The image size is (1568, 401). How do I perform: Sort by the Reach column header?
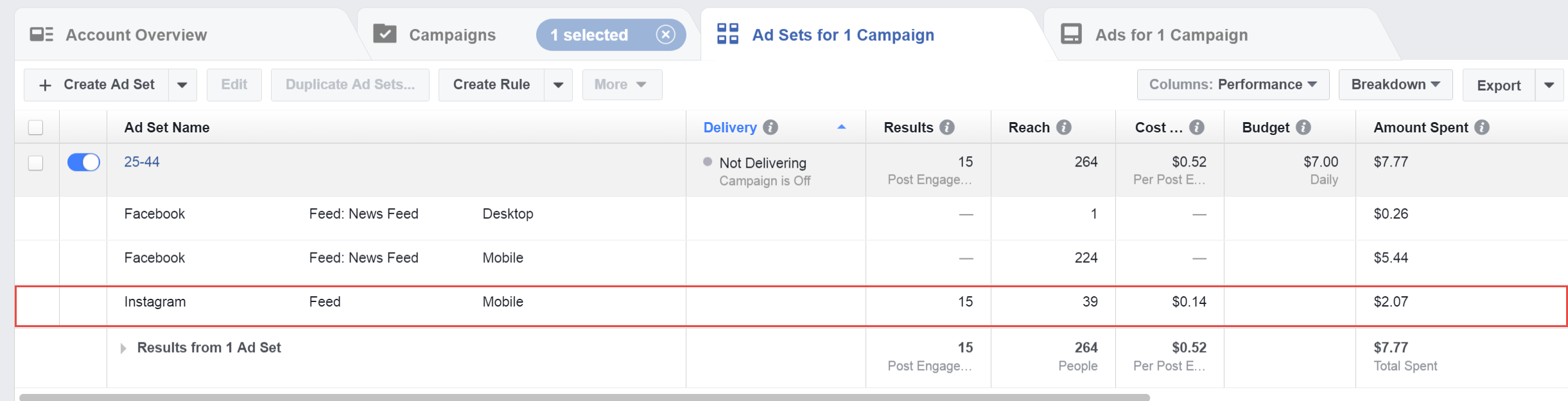click(x=1029, y=127)
